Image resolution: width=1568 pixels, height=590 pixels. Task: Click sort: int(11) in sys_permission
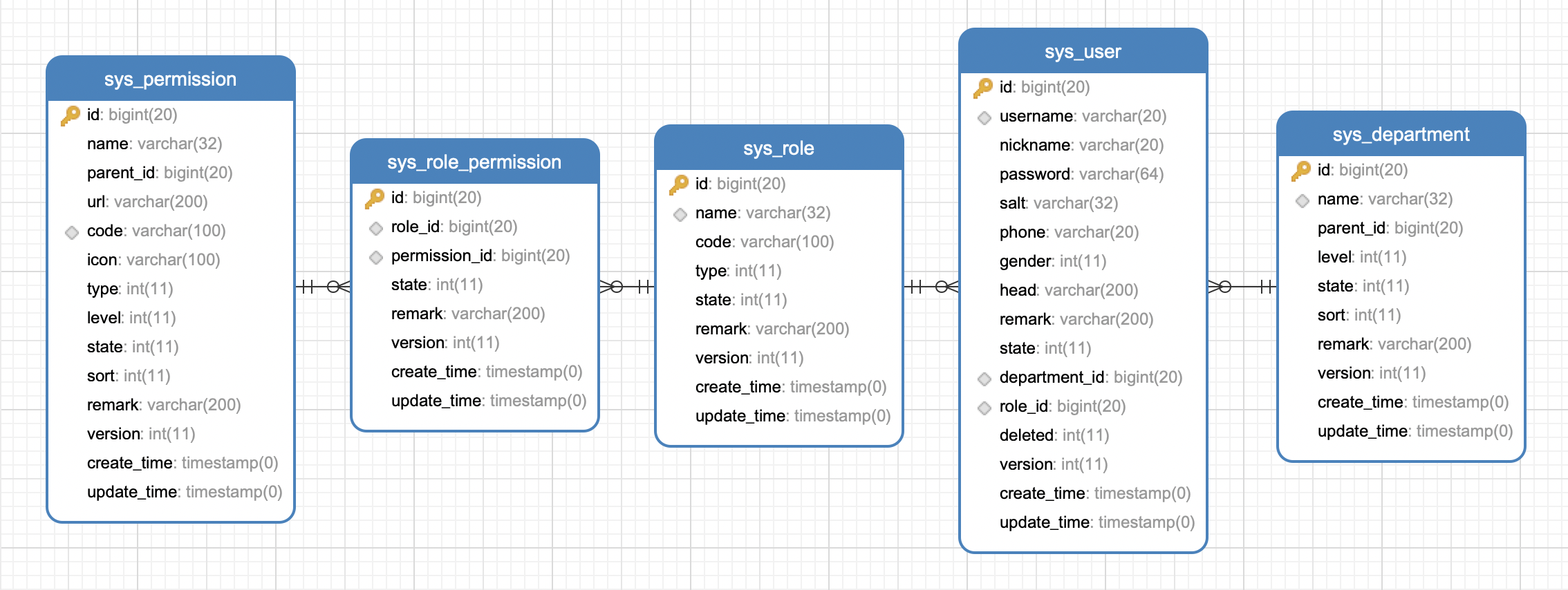[129, 376]
